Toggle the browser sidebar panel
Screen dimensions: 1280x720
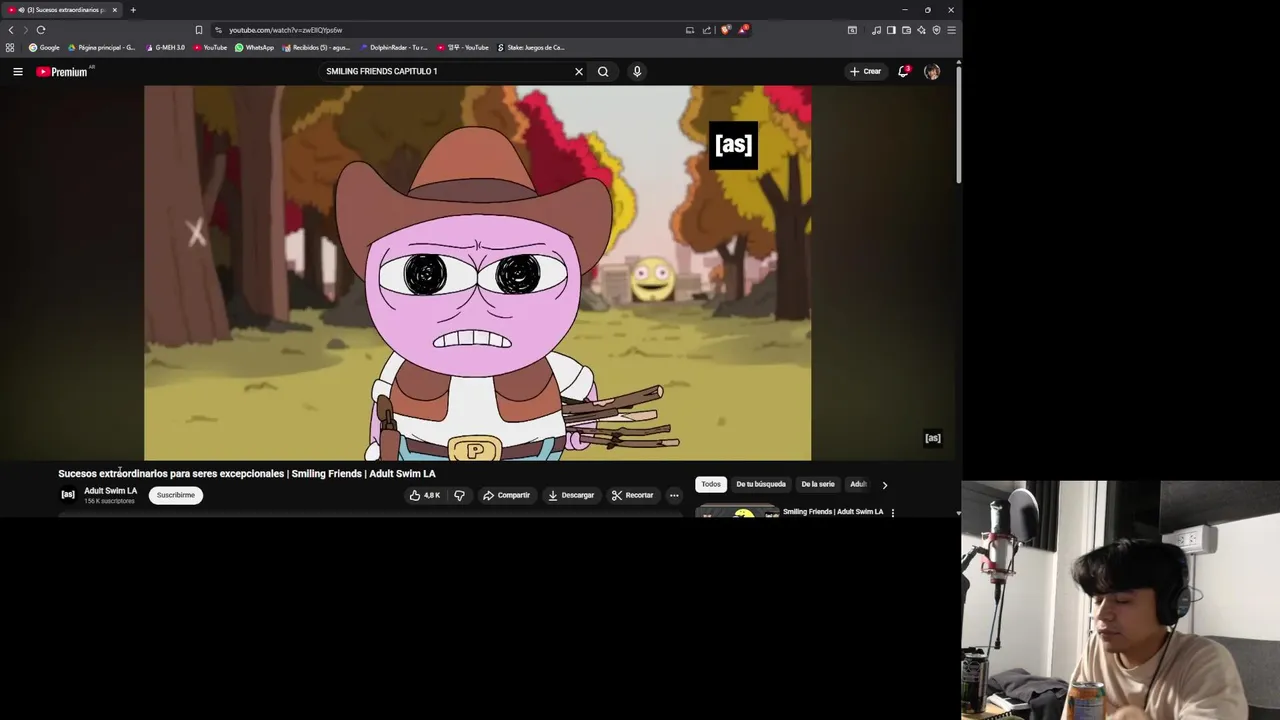click(x=891, y=30)
